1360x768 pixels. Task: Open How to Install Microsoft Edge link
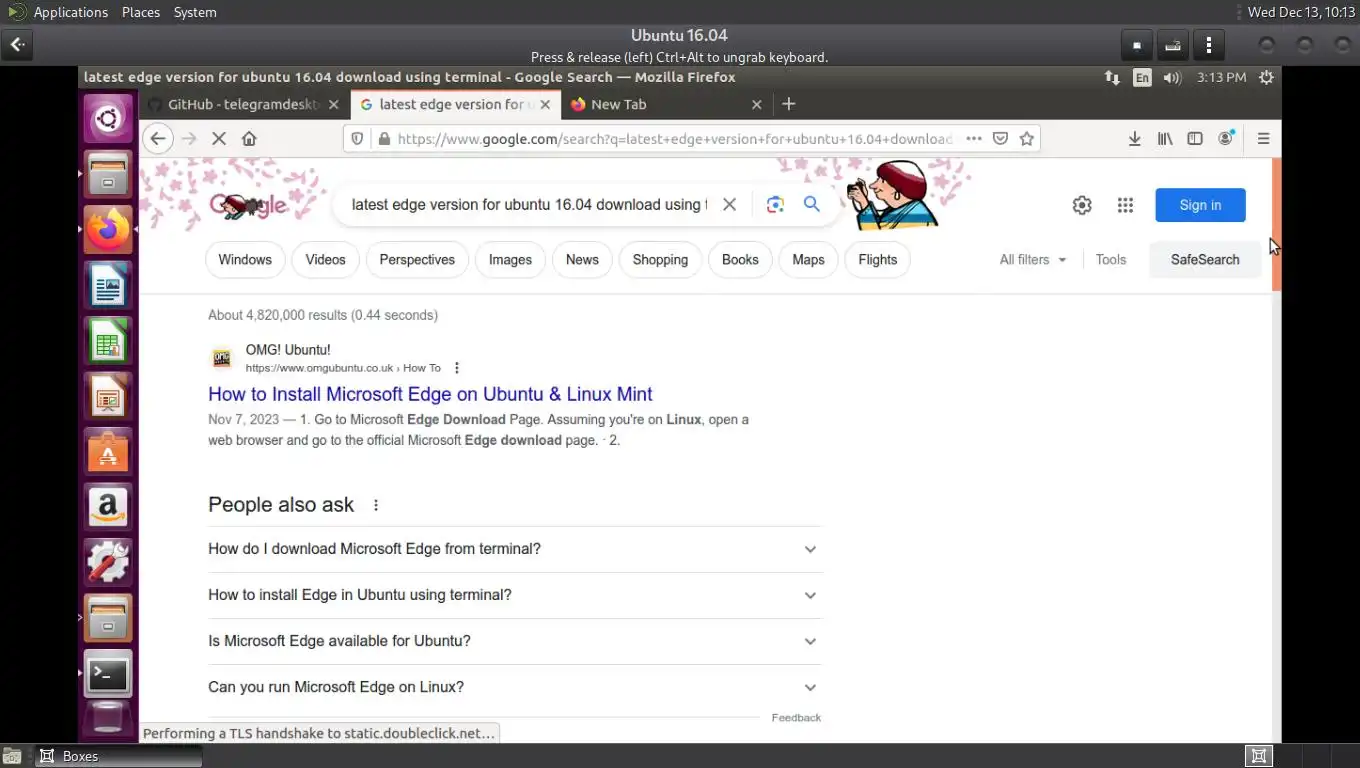click(430, 394)
